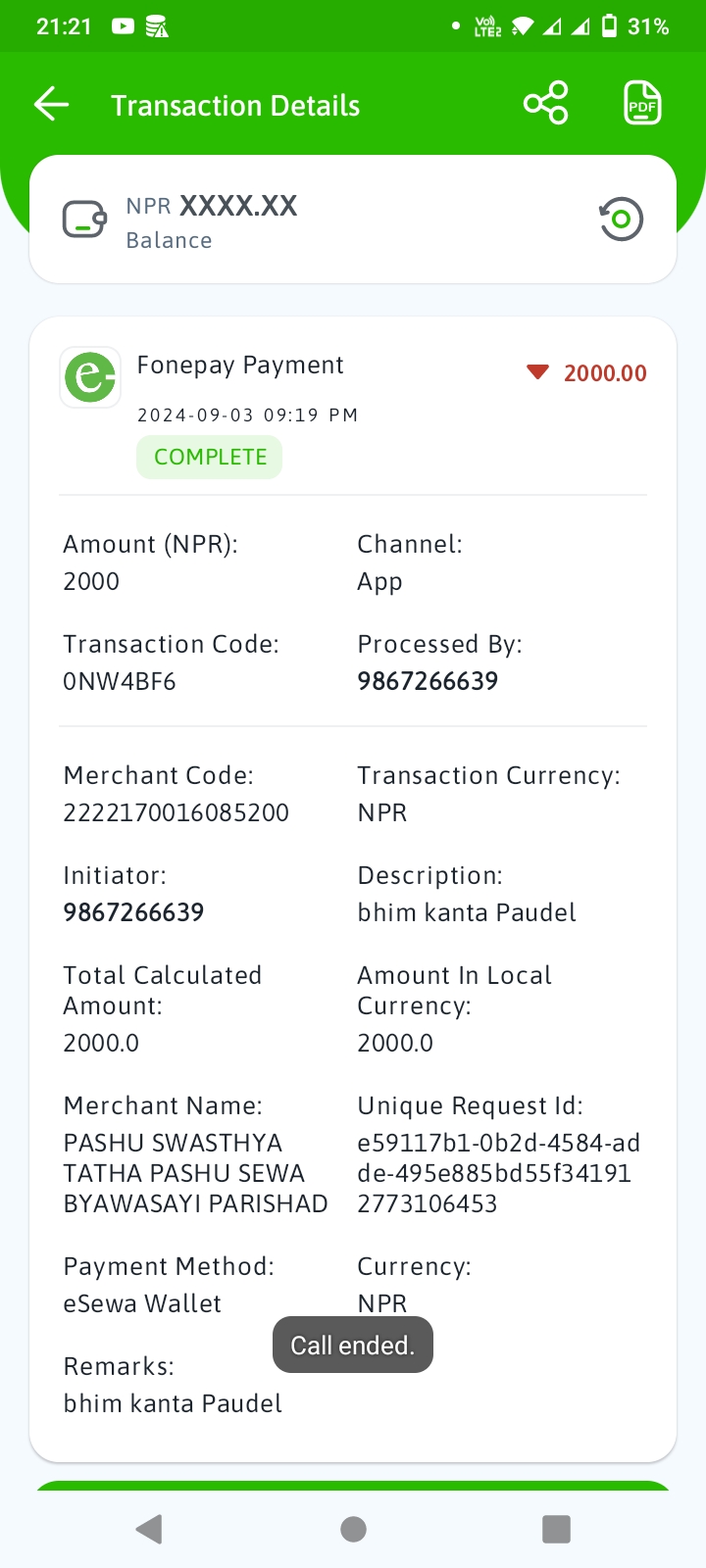The width and height of the screenshot is (706, 1568).
Task: Download transaction as PDF
Action: (642, 103)
